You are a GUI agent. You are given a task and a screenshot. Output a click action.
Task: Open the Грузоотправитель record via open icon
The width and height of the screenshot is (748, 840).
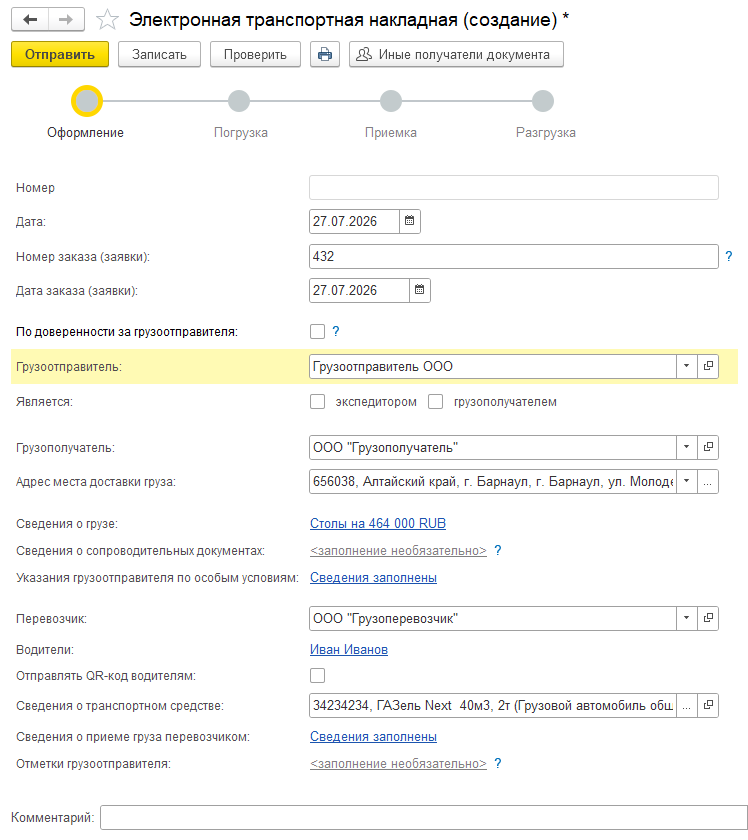click(x=708, y=366)
